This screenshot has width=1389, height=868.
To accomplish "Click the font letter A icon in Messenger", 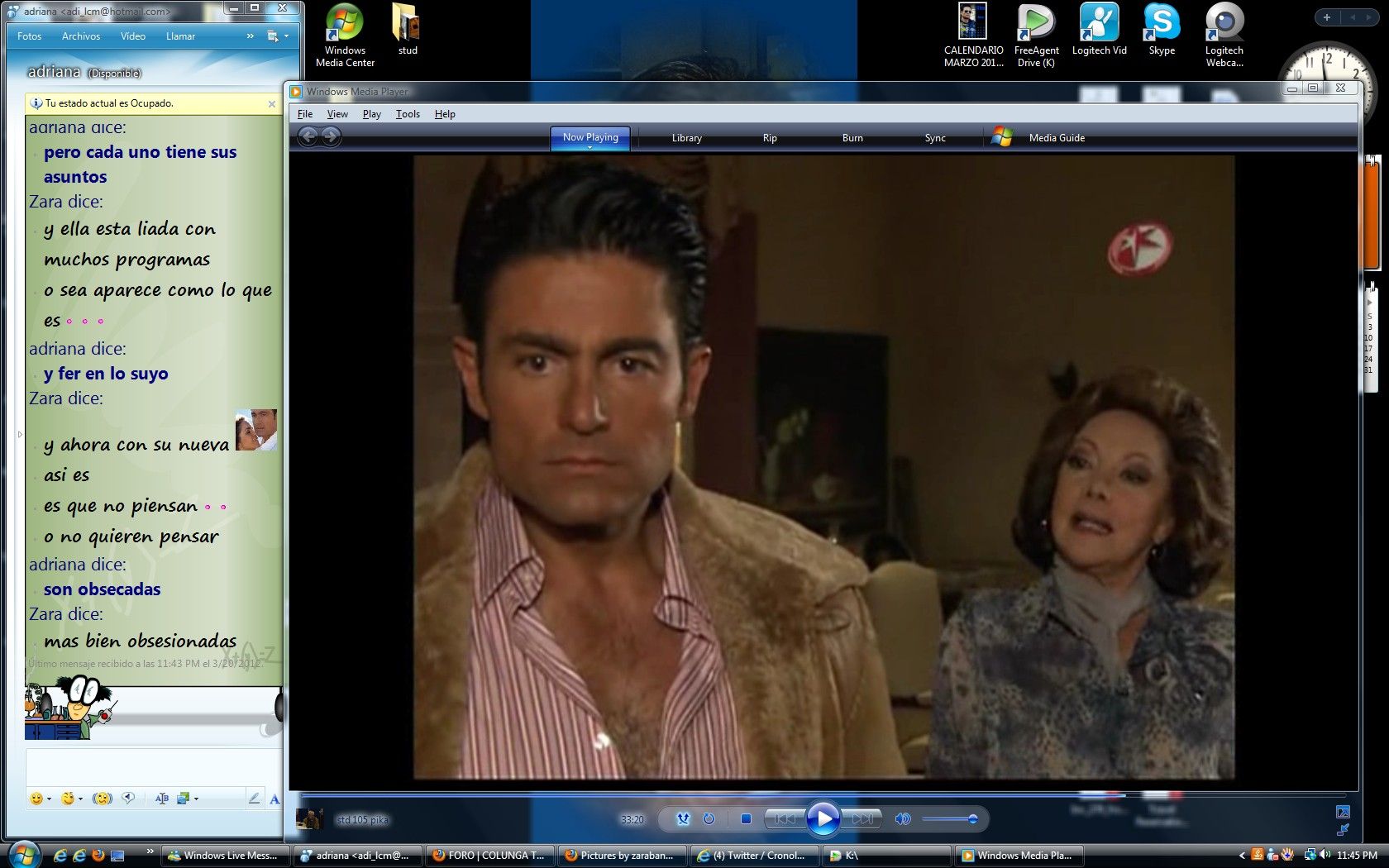I will click(274, 799).
